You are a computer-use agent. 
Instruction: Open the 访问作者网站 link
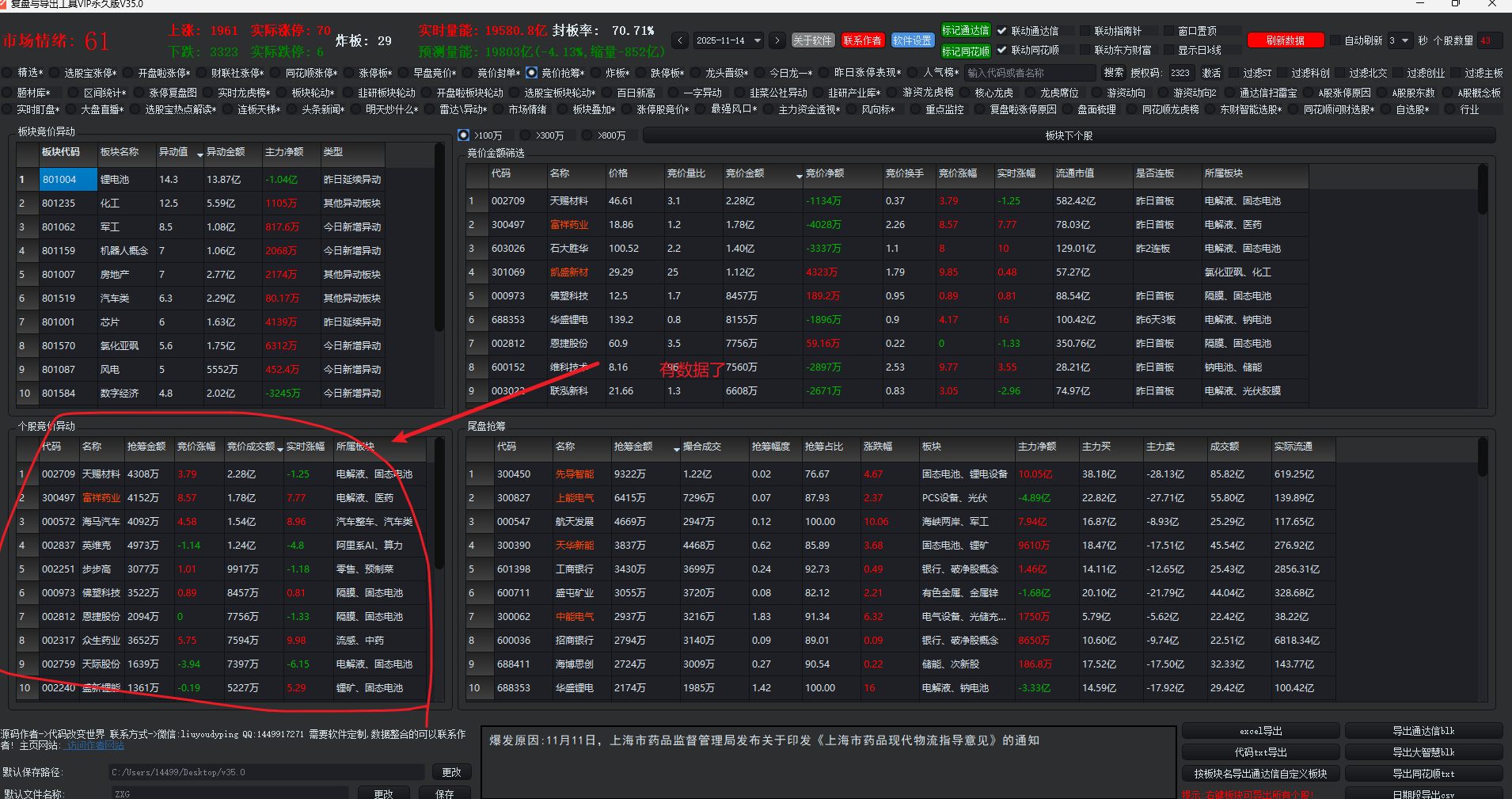pos(95,746)
